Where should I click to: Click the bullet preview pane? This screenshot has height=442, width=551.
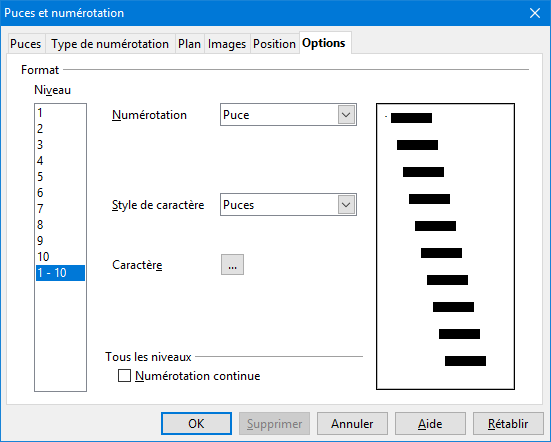pyautogui.click(x=445, y=246)
